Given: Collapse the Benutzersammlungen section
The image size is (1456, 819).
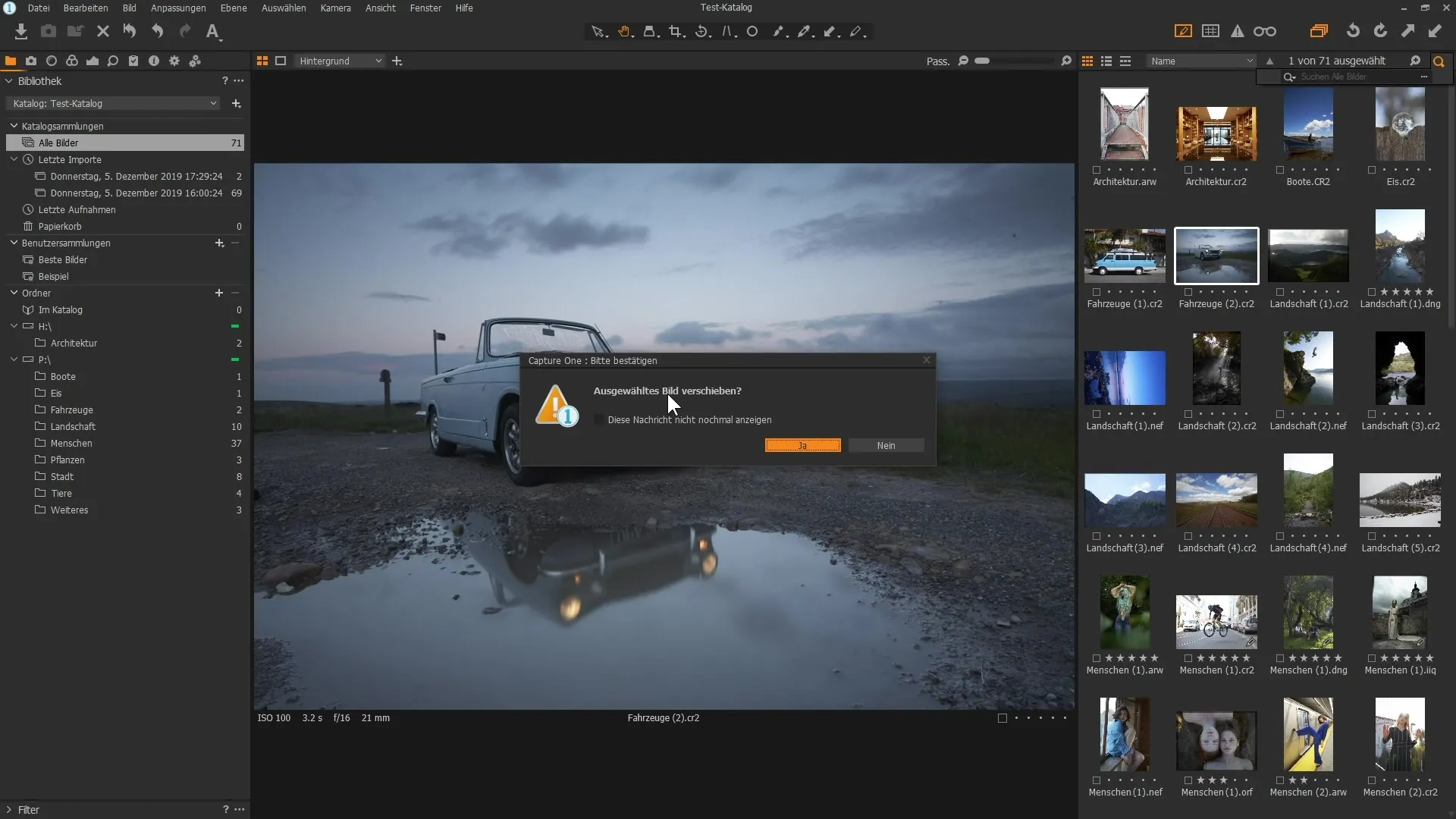Looking at the screenshot, I should (x=14, y=243).
